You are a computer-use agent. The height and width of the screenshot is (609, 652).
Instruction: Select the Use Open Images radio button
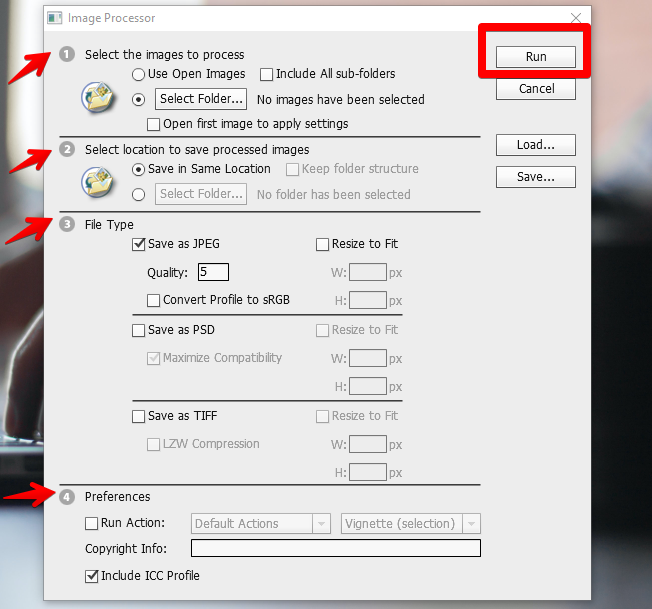(x=138, y=74)
